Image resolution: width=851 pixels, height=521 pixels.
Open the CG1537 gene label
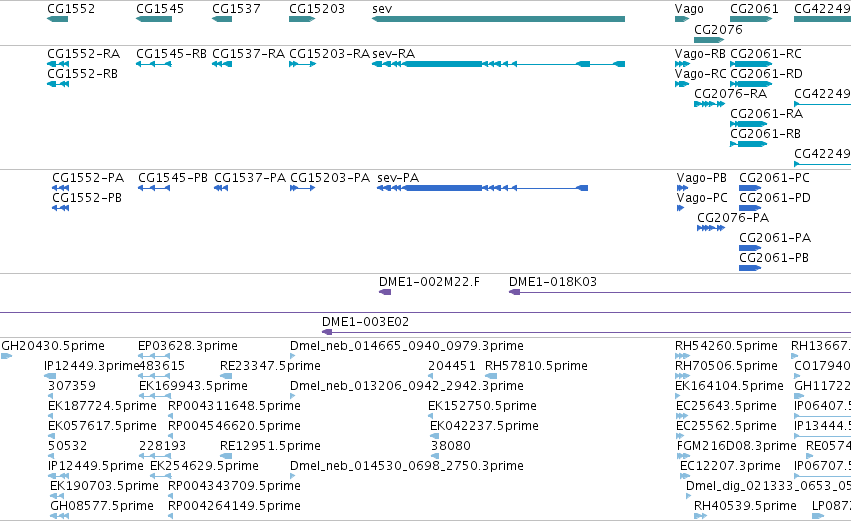236,9
